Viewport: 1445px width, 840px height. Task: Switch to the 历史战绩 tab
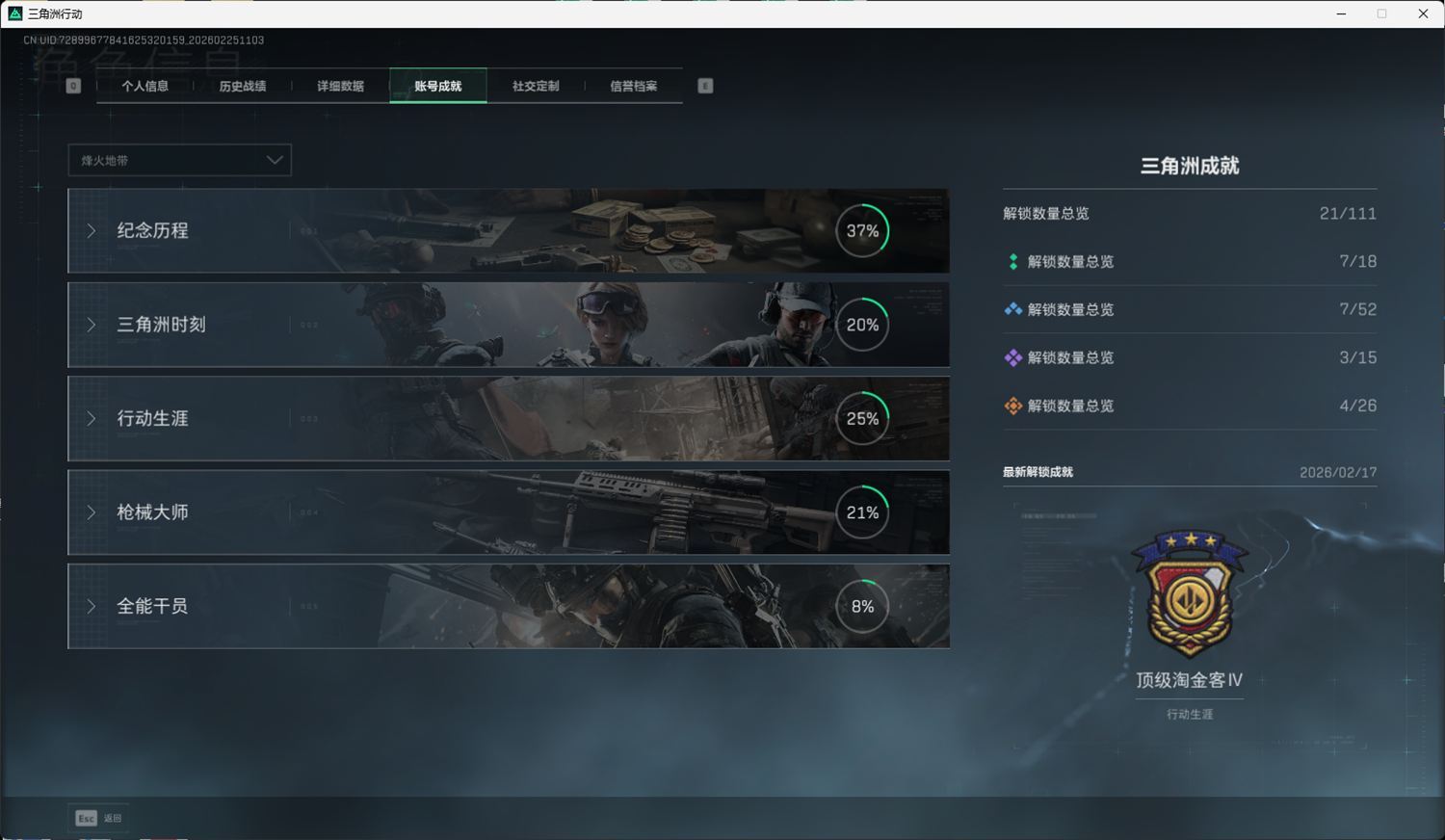tap(242, 86)
